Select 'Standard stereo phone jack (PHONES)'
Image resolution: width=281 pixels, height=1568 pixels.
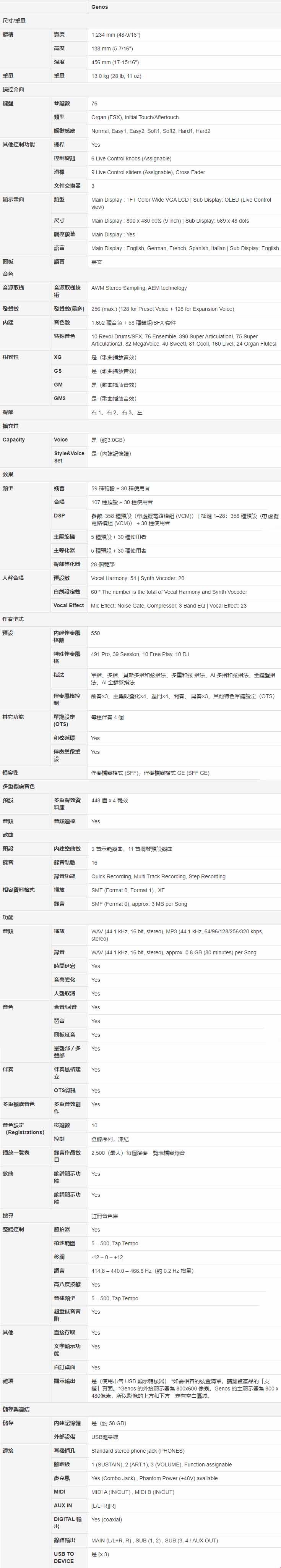pyautogui.click(x=138, y=1450)
